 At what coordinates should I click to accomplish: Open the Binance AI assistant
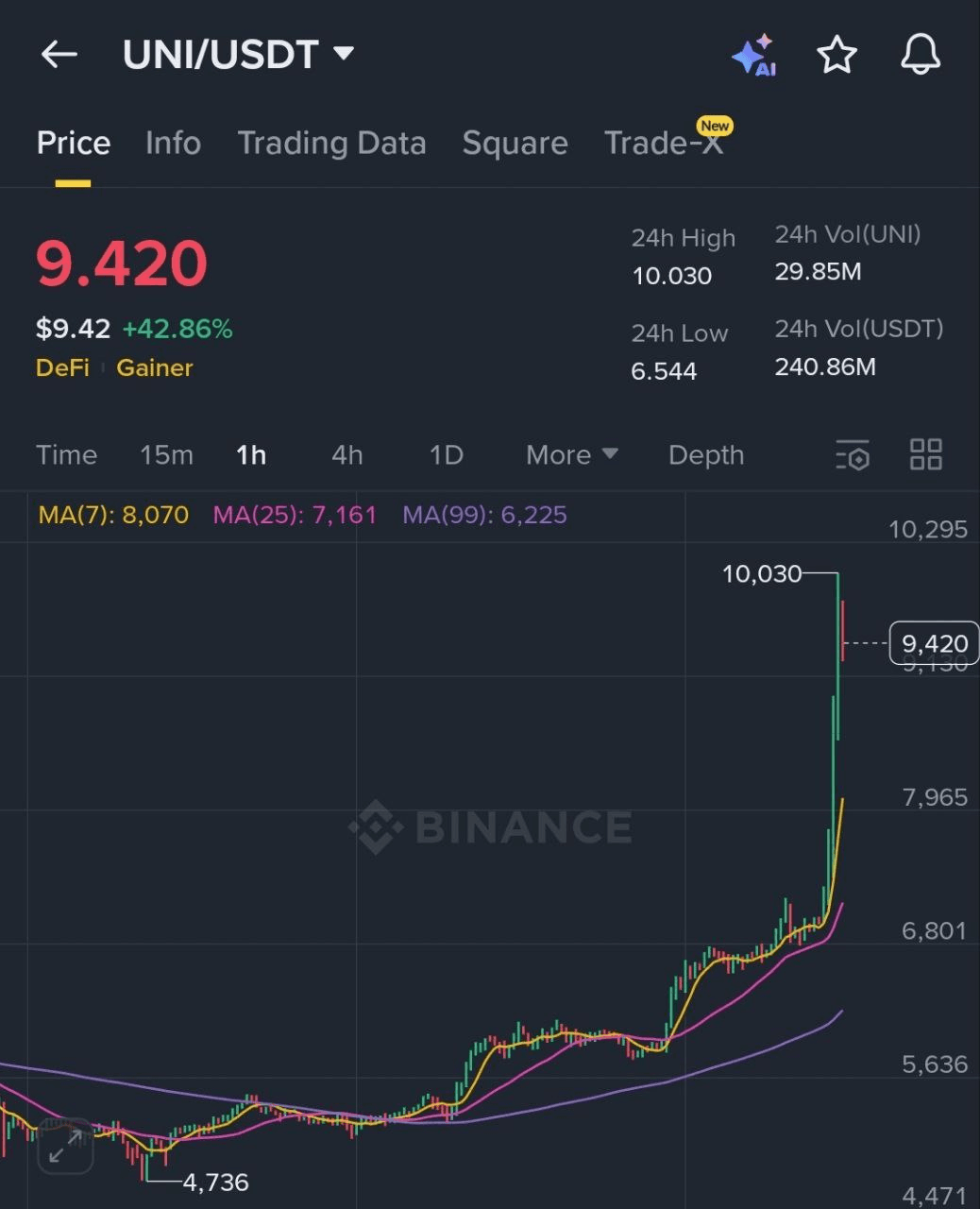click(752, 56)
